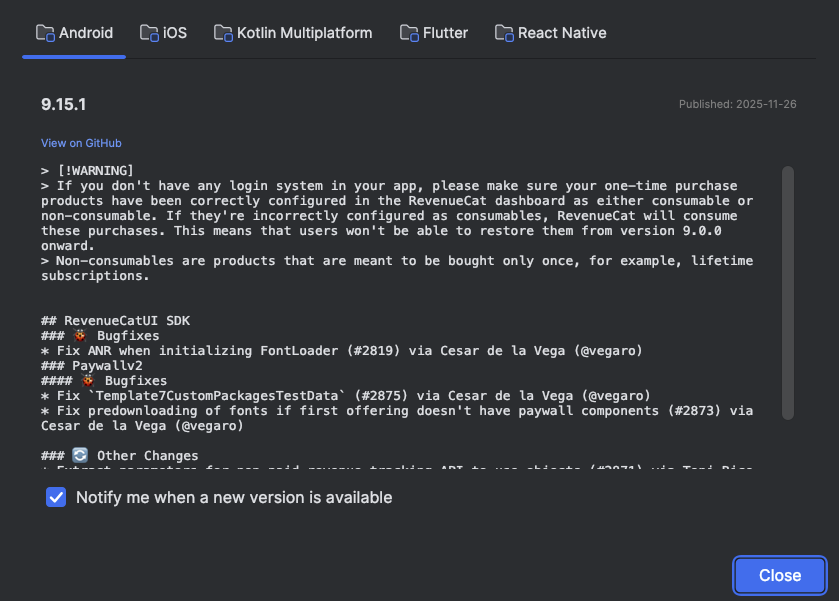This screenshot has width=839, height=601.
Task: Uncheck the new version notification checkbox
Action: (x=56, y=497)
